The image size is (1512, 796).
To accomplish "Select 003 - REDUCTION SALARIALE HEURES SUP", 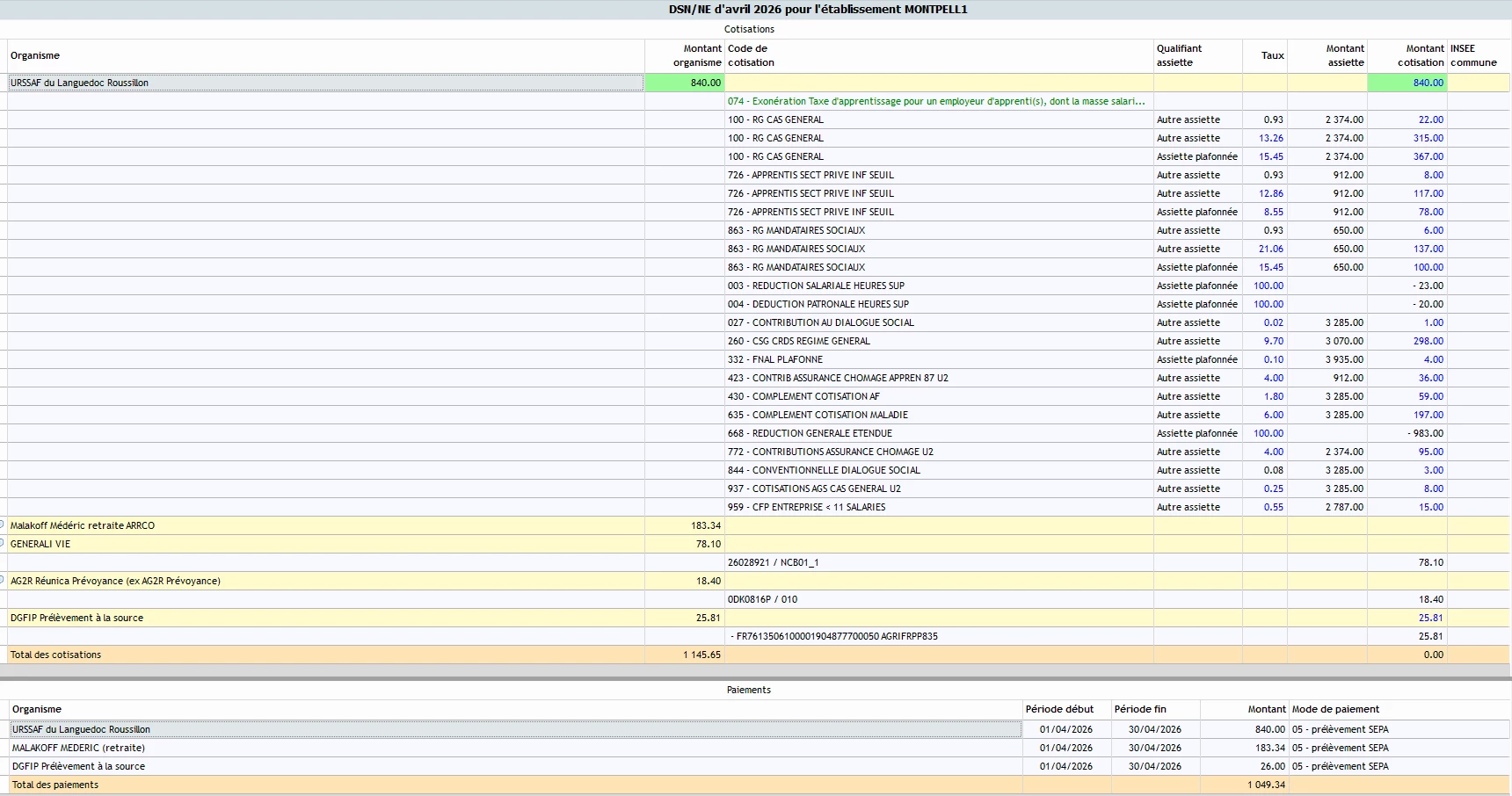I will coord(816,286).
